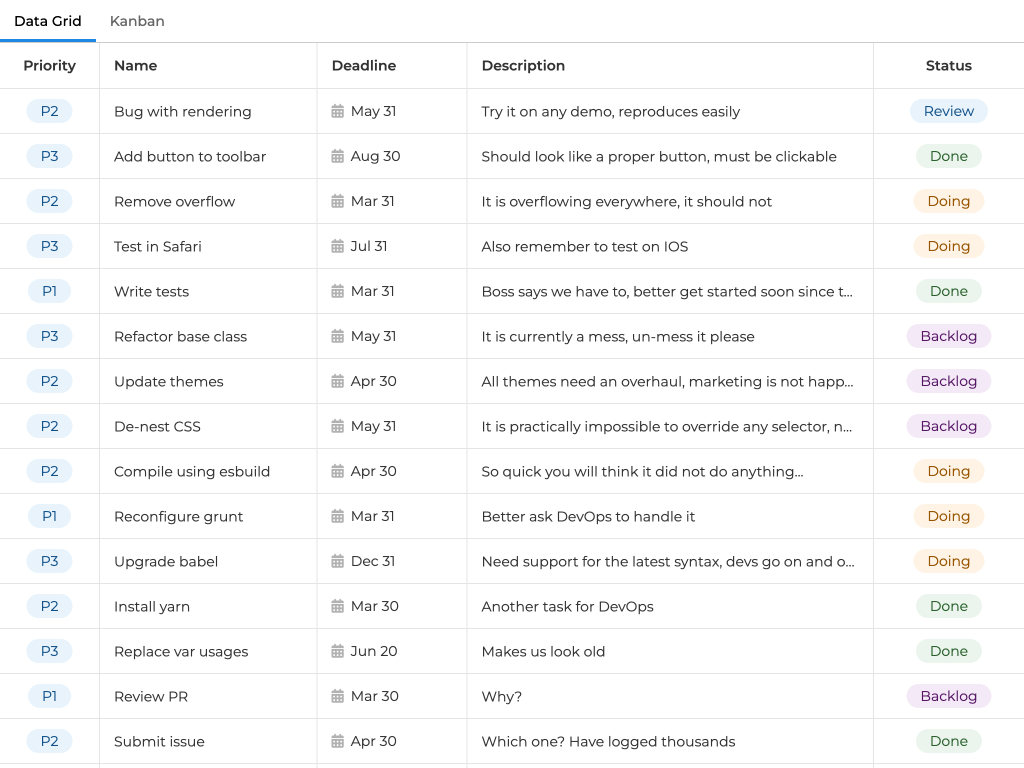Open the Compile using esbuild task name
Screen dimensions: 1024x768
(192, 471)
